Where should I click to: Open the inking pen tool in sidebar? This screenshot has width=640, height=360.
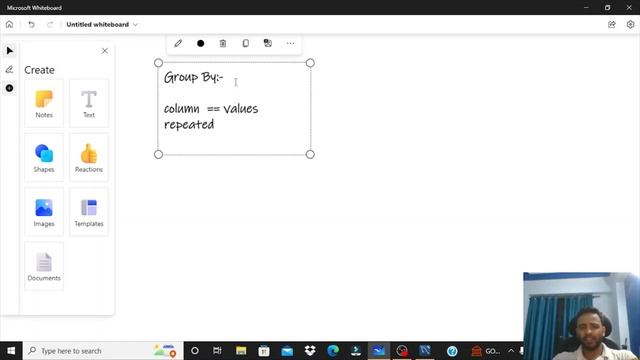click(9, 69)
